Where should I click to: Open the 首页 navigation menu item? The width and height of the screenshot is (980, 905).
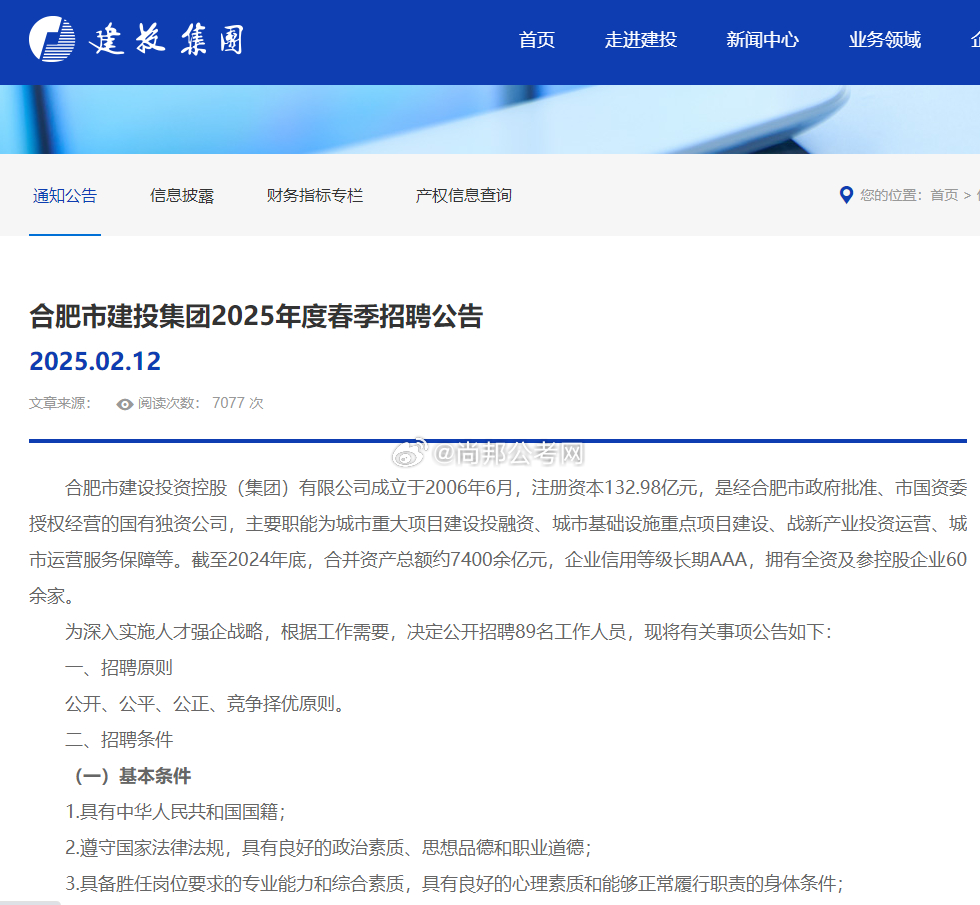(537, 40)
